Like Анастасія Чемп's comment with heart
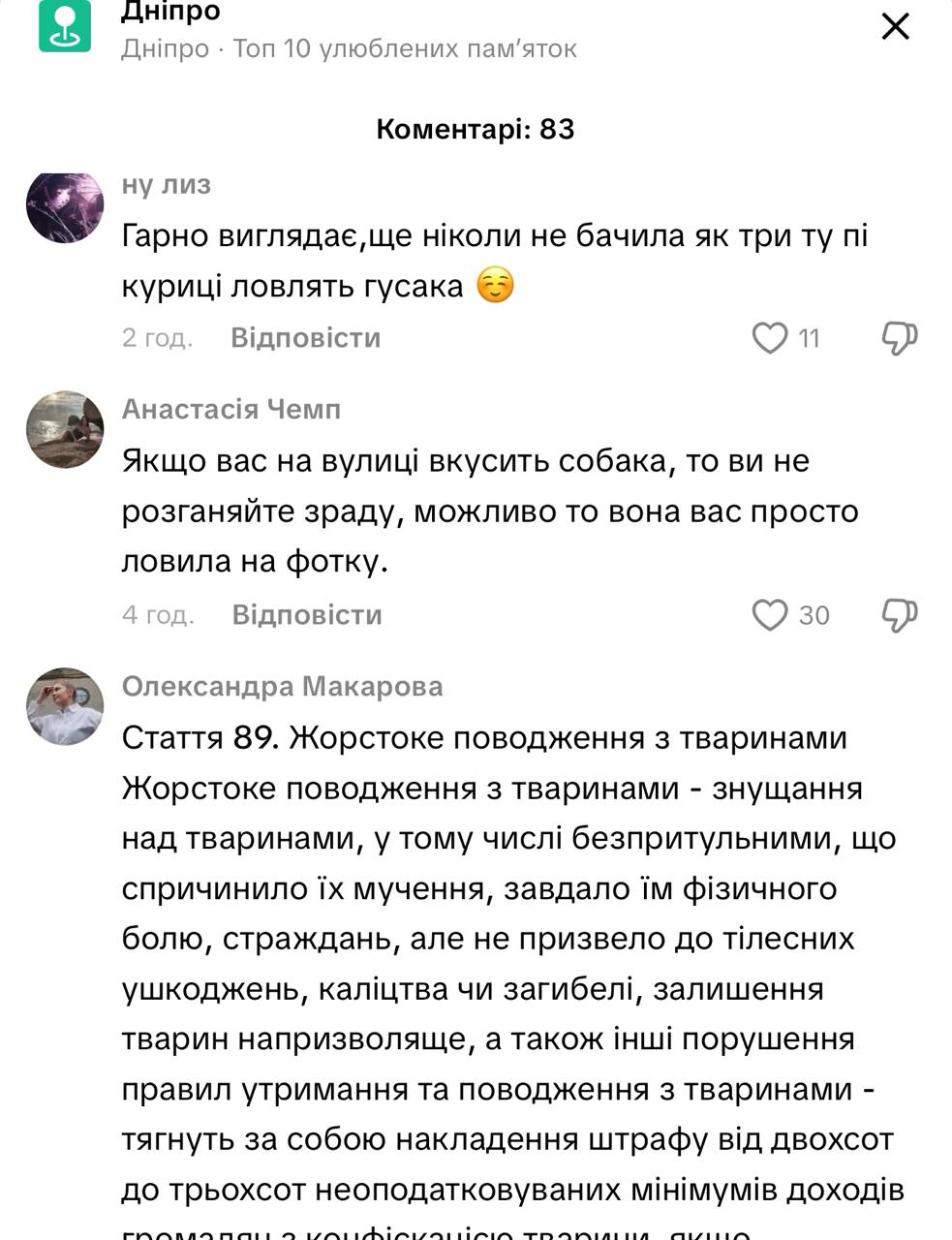952x1240 pixels. 770,615
